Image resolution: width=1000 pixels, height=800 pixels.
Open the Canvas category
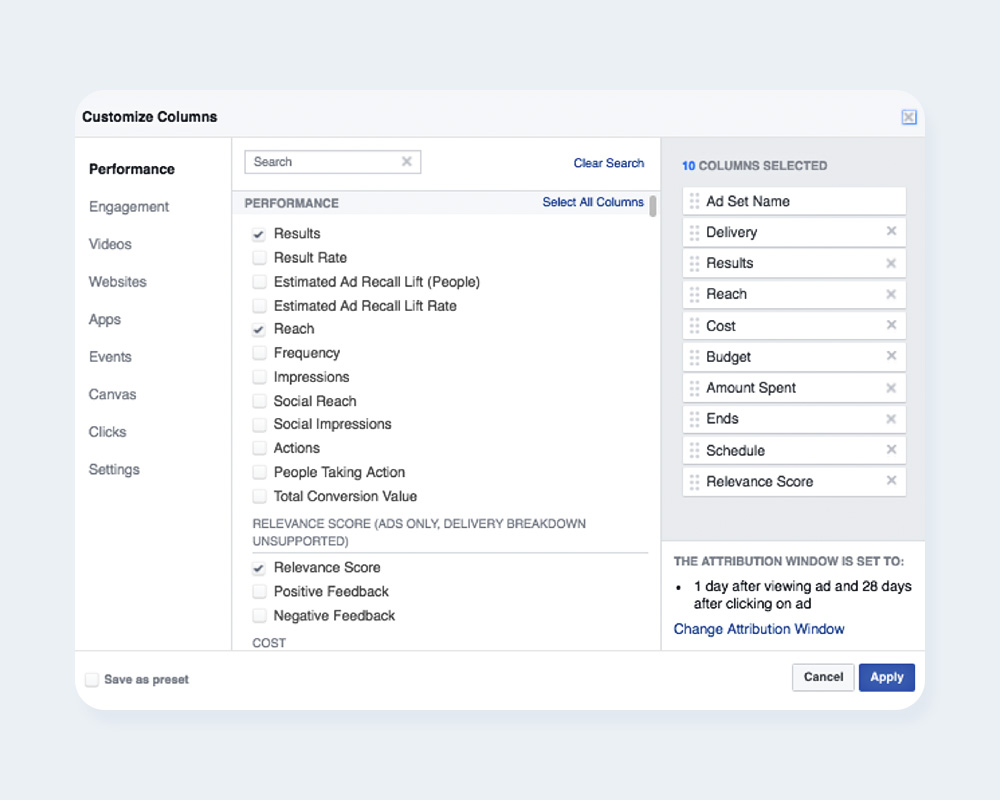point(112,394)
